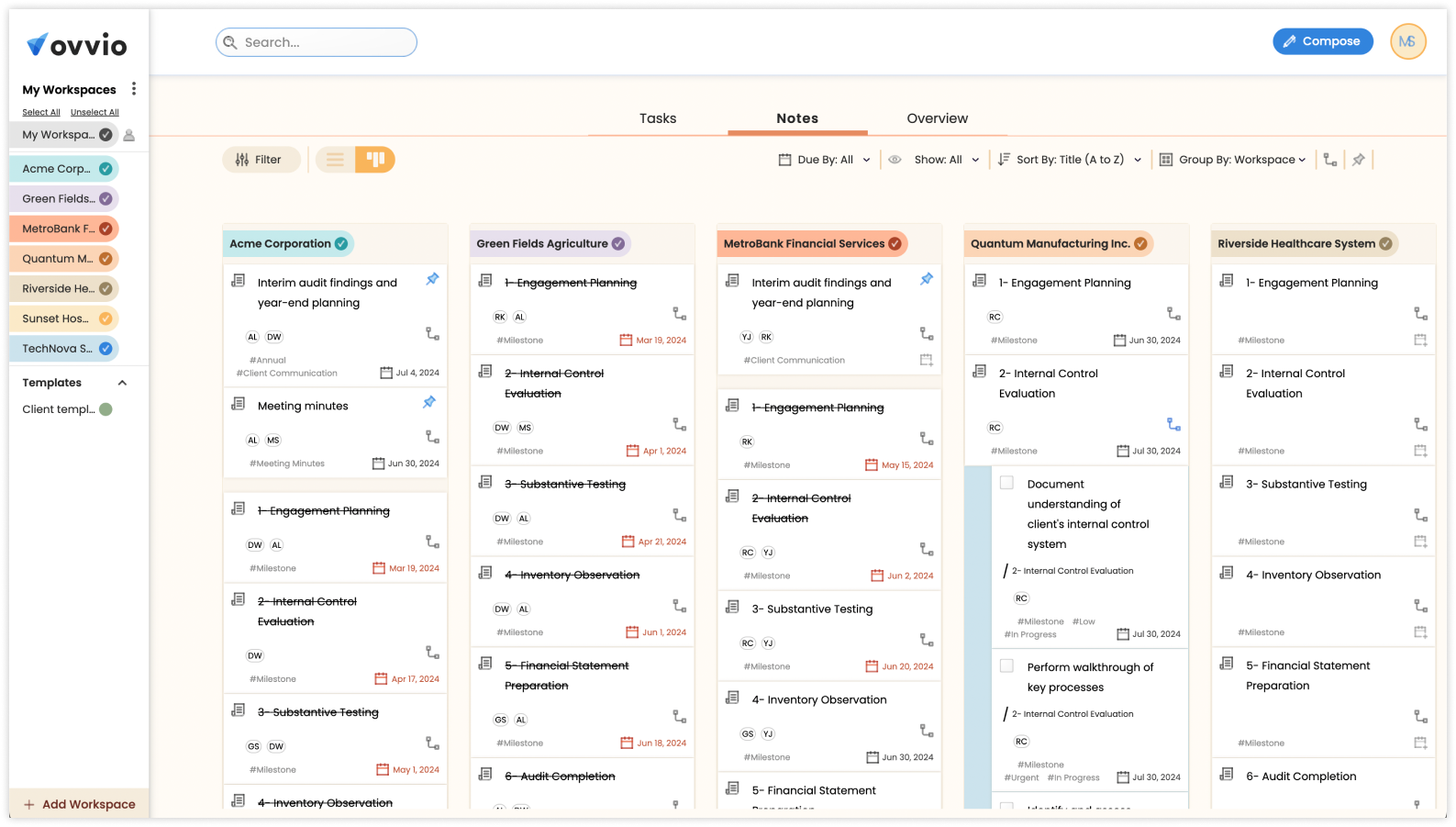Check the Document understanding task checkbox
This screenshot has width=1456, height=827.
1006,483
